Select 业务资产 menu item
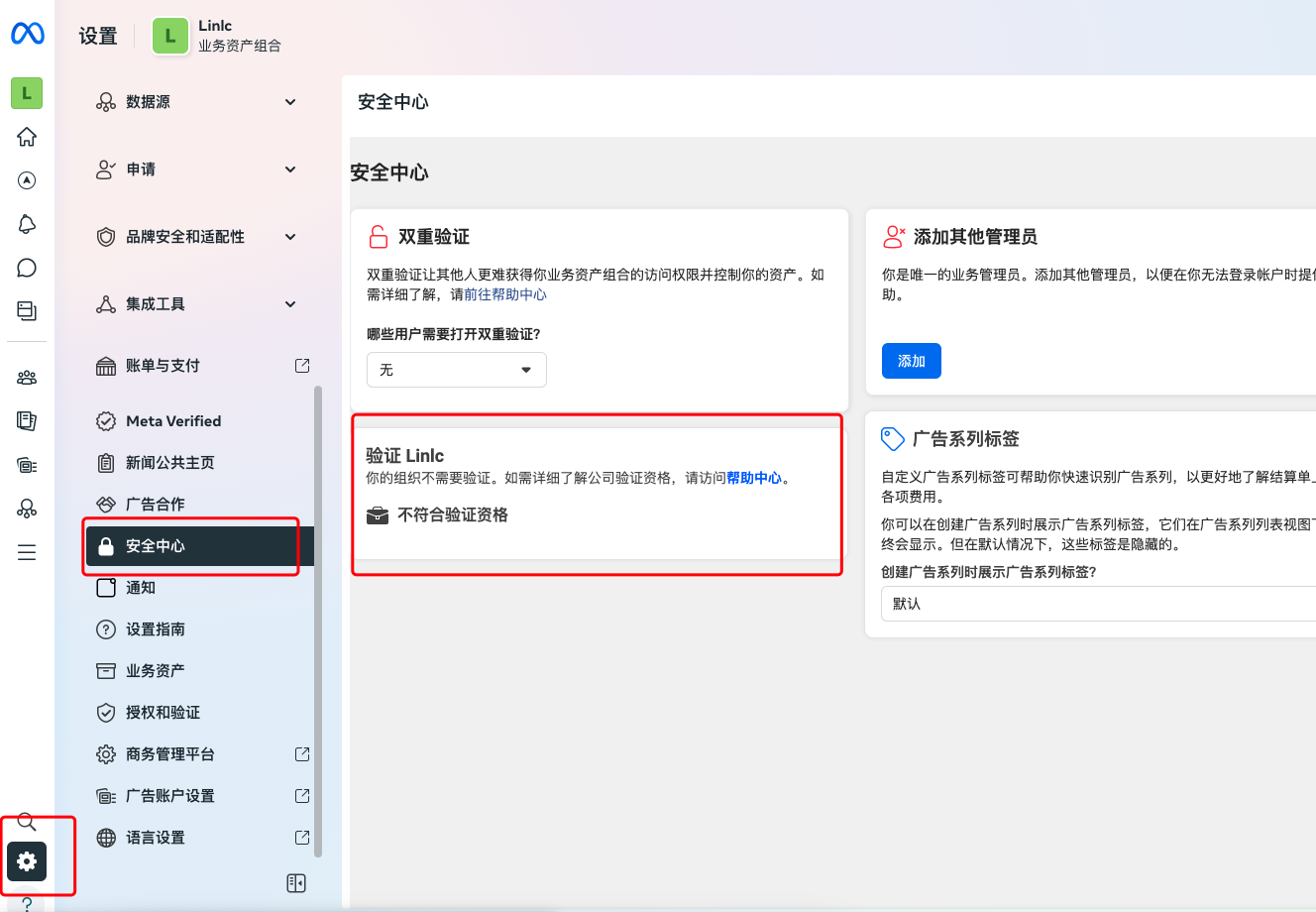This screenshot has height=912, width=1316. point(202,671)
